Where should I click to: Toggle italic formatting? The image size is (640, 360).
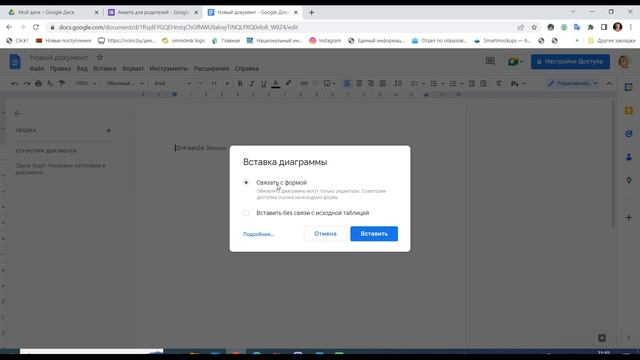pyautogui.click(x=252, y=84)
